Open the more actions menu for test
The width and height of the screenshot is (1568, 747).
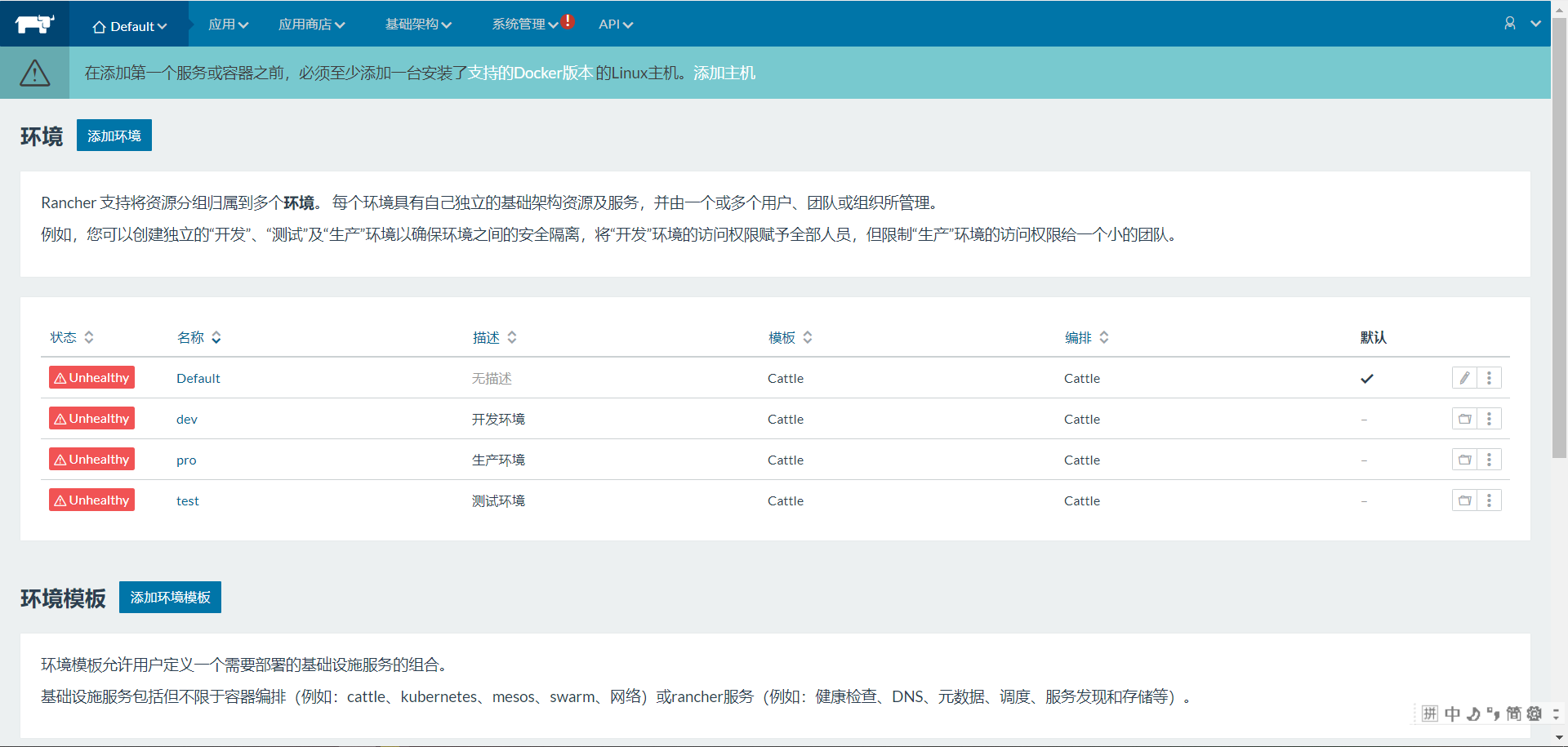coord(1489,500)
